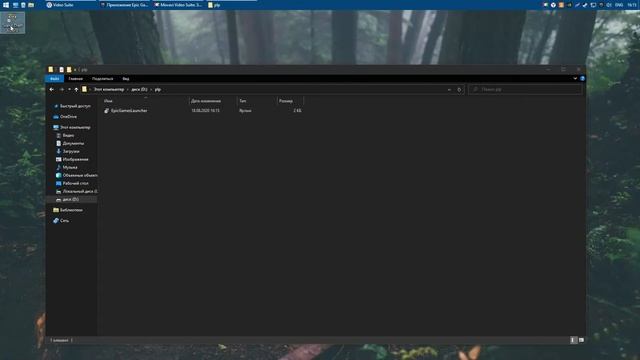
Task: Go forward with the Explorer forward arrow
Action: pos(62,89)
